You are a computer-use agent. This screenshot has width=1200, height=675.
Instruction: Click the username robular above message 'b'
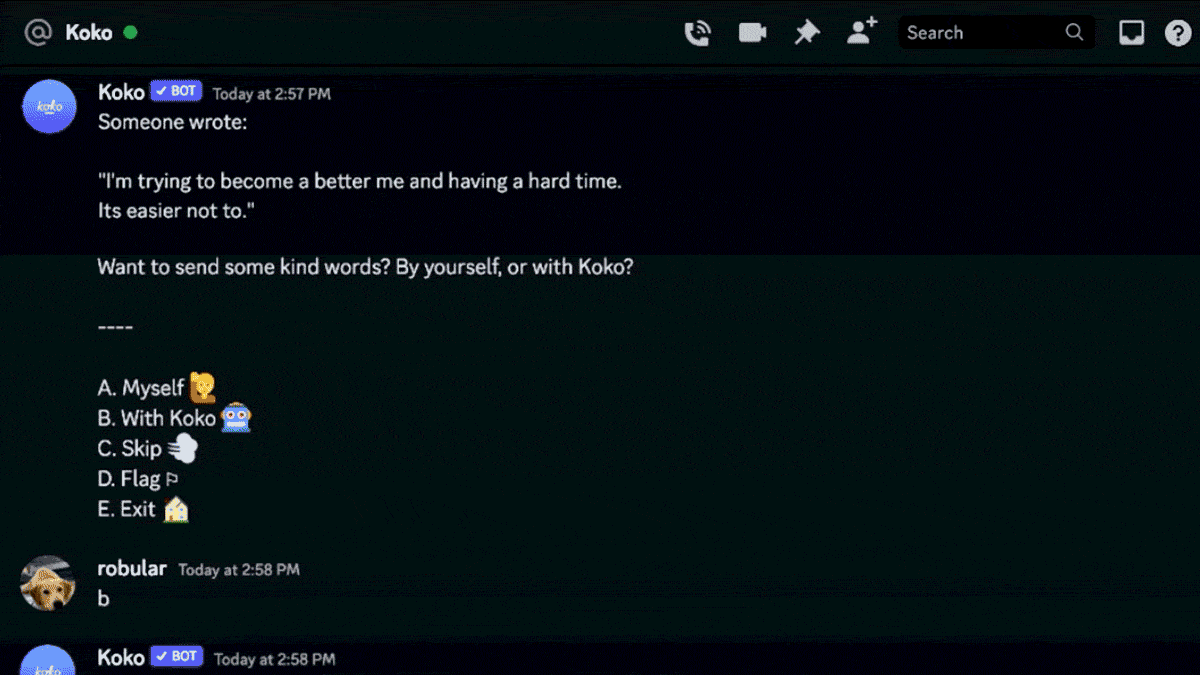131,568
